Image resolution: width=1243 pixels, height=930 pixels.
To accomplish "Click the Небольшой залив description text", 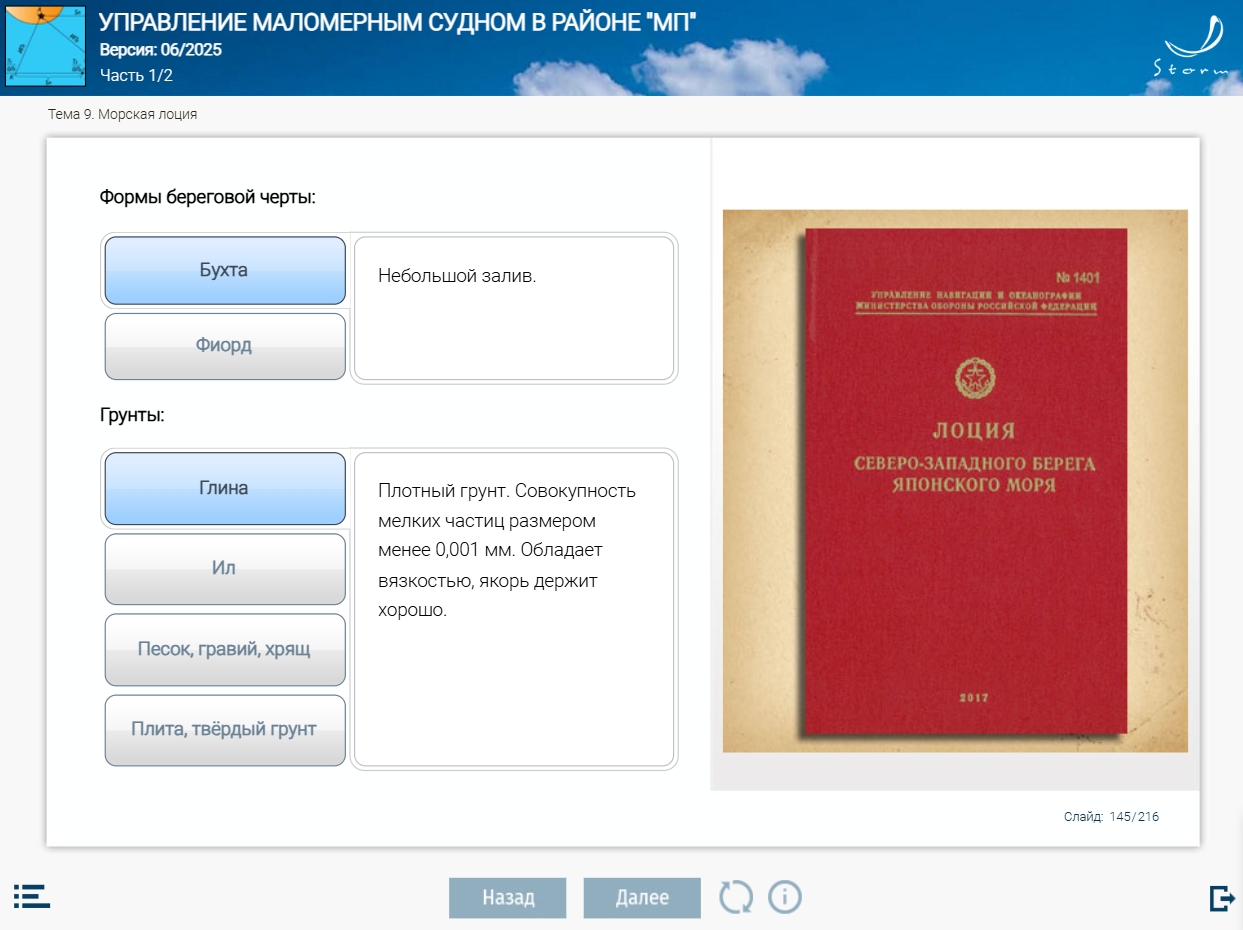I will pos(457,276).
